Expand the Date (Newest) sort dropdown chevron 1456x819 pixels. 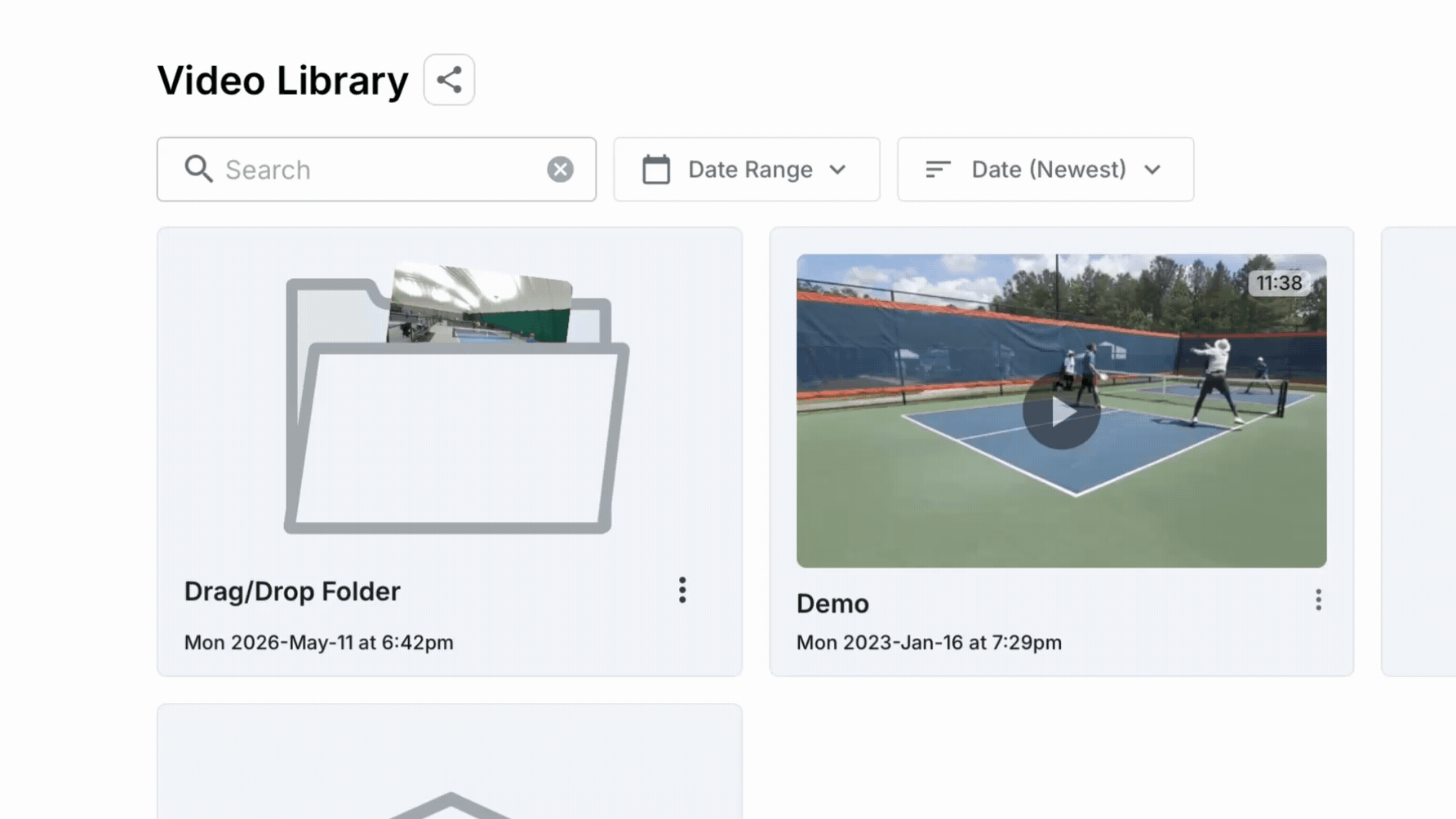(x=1152, y=170)
